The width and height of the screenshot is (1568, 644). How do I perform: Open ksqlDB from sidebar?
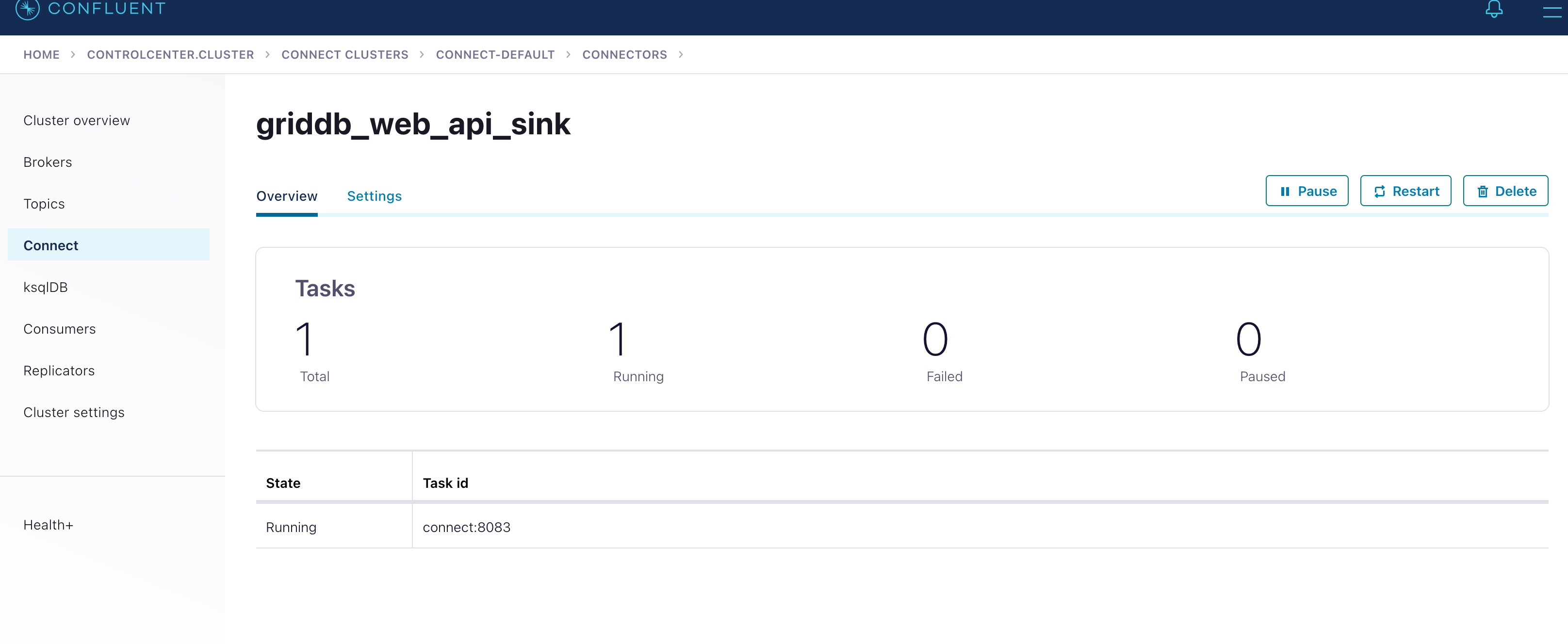46,287
